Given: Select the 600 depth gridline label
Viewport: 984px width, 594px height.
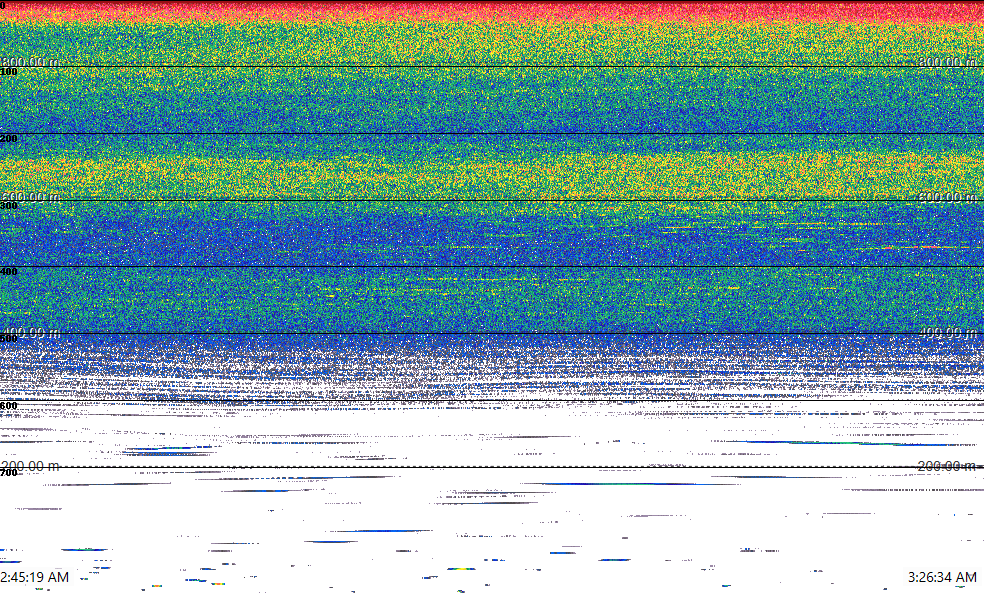Looking at the screenshot, I should [x=9, y=406].
